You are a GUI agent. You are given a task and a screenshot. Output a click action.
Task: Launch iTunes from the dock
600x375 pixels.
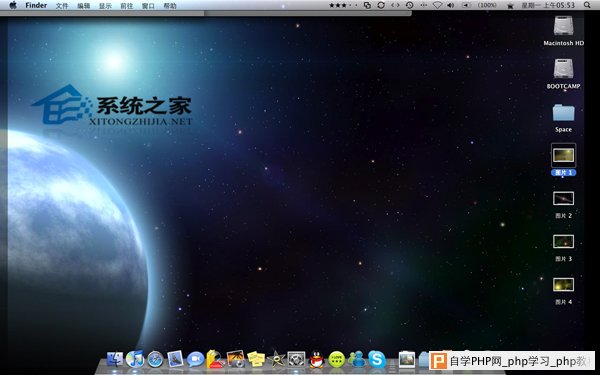(x=135, y=359)
